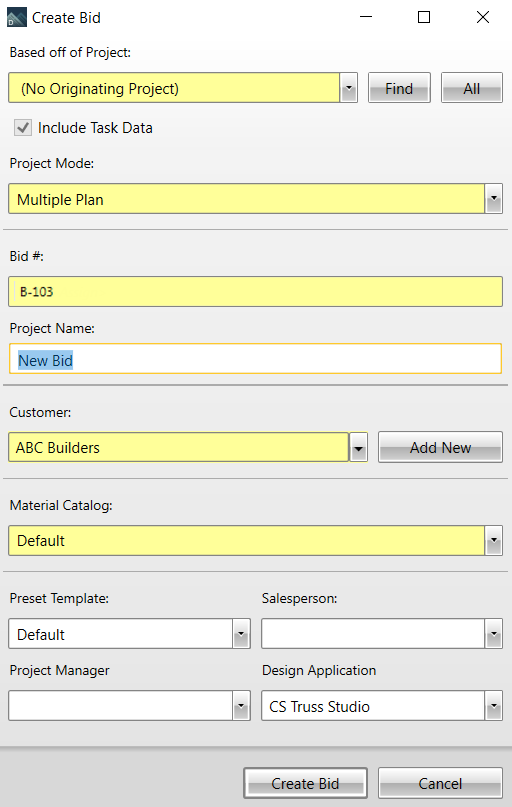
Task: Click the Create Bid app icon in title bar
Action: (16, 17)
